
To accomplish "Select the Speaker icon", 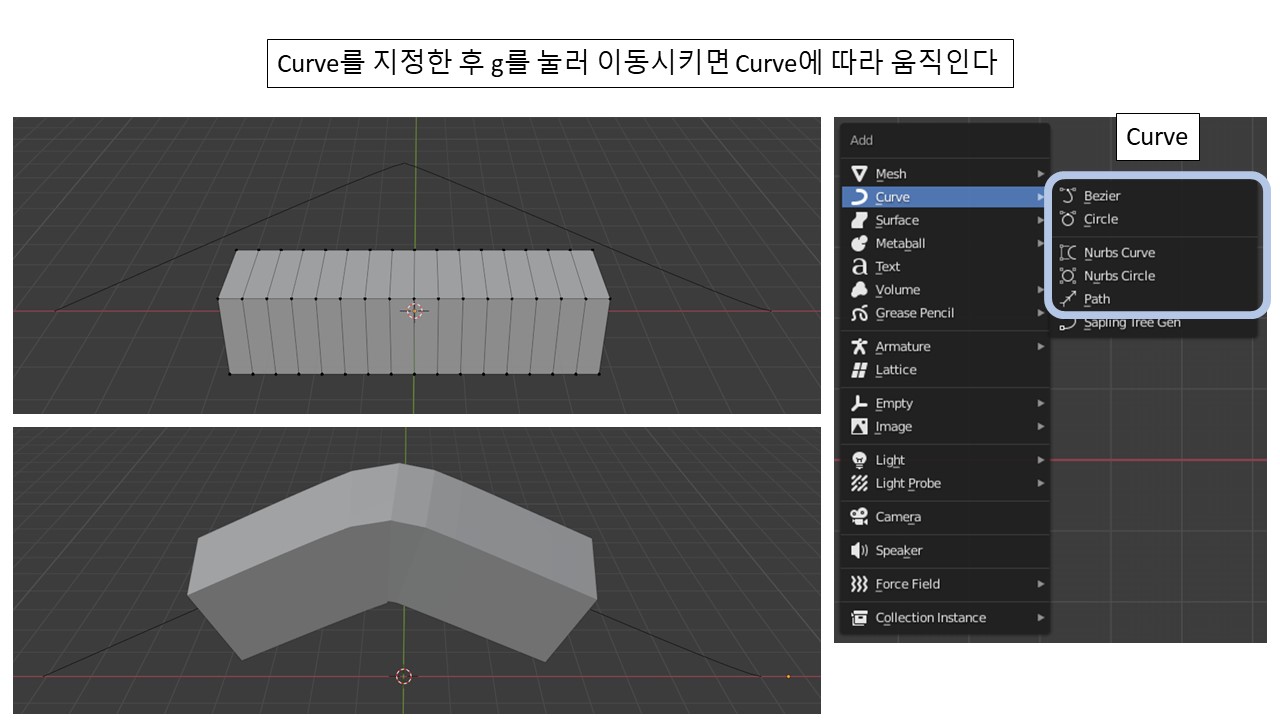I will tap(860, 550).
